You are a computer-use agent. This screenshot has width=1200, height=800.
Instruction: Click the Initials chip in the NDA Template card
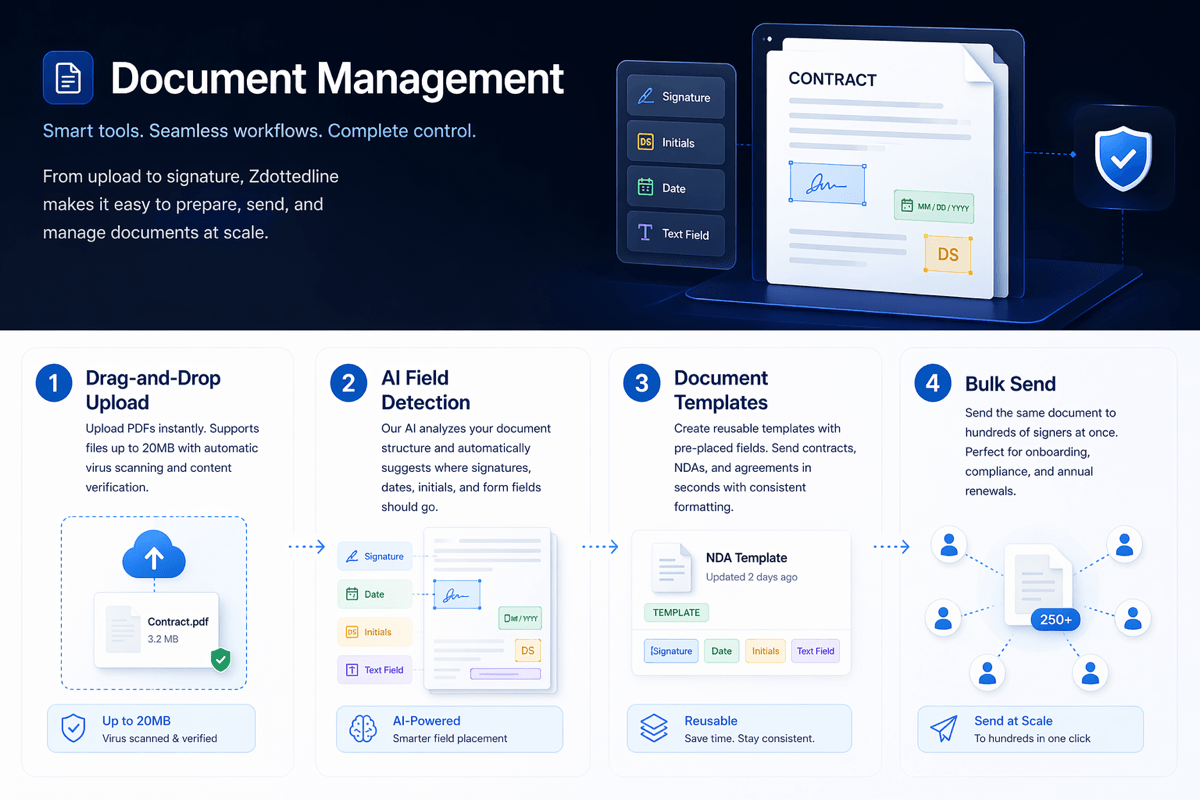point(765,651)
